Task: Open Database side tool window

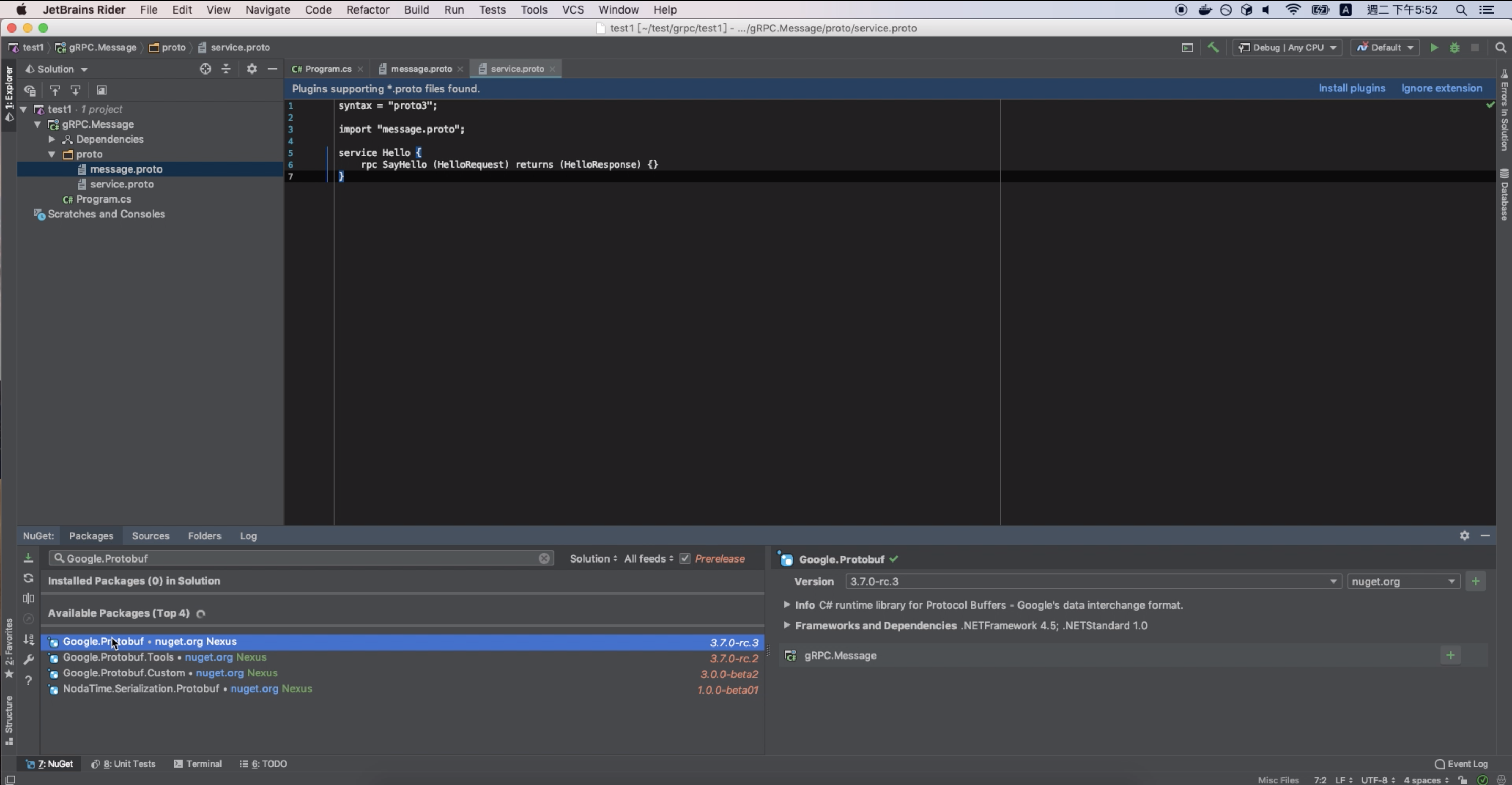Action: point(1504,194)
